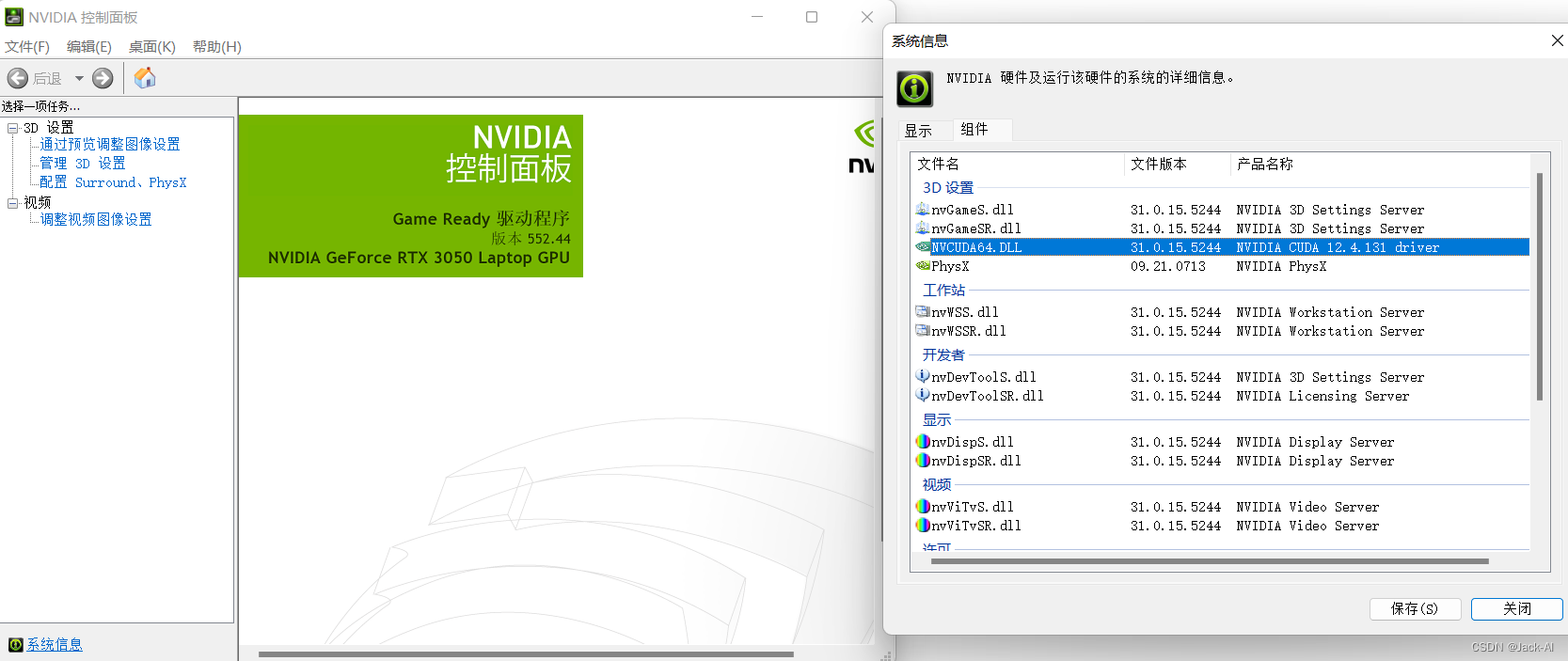Click the info icon in 系统信息 dialog

(x=914, y=88)
